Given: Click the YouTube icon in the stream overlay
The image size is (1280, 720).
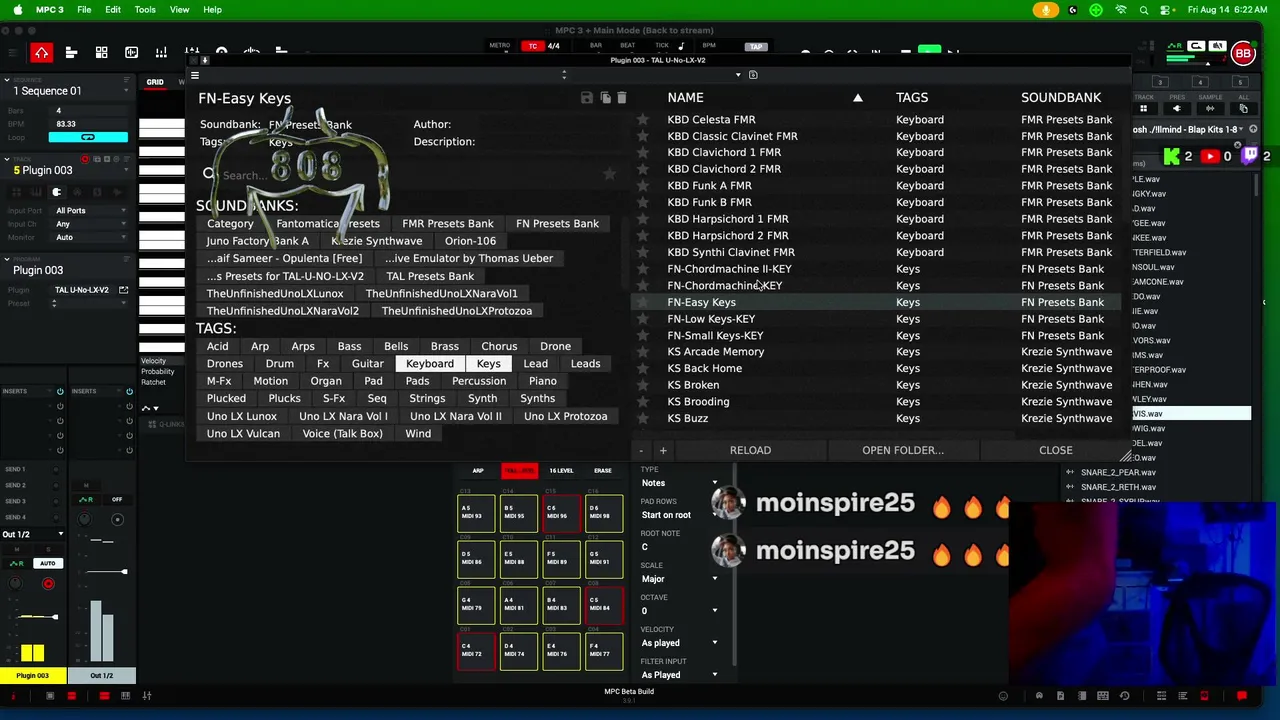Looking at the screenshot, I should point(1209,157).
